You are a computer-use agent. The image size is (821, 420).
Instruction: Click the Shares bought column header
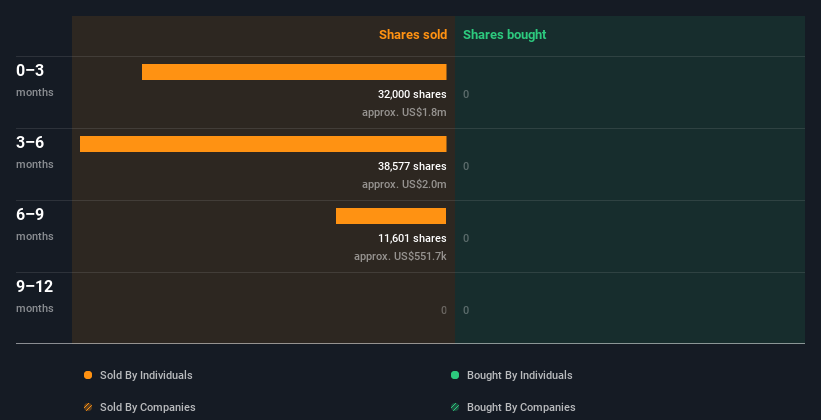point(504,35)
